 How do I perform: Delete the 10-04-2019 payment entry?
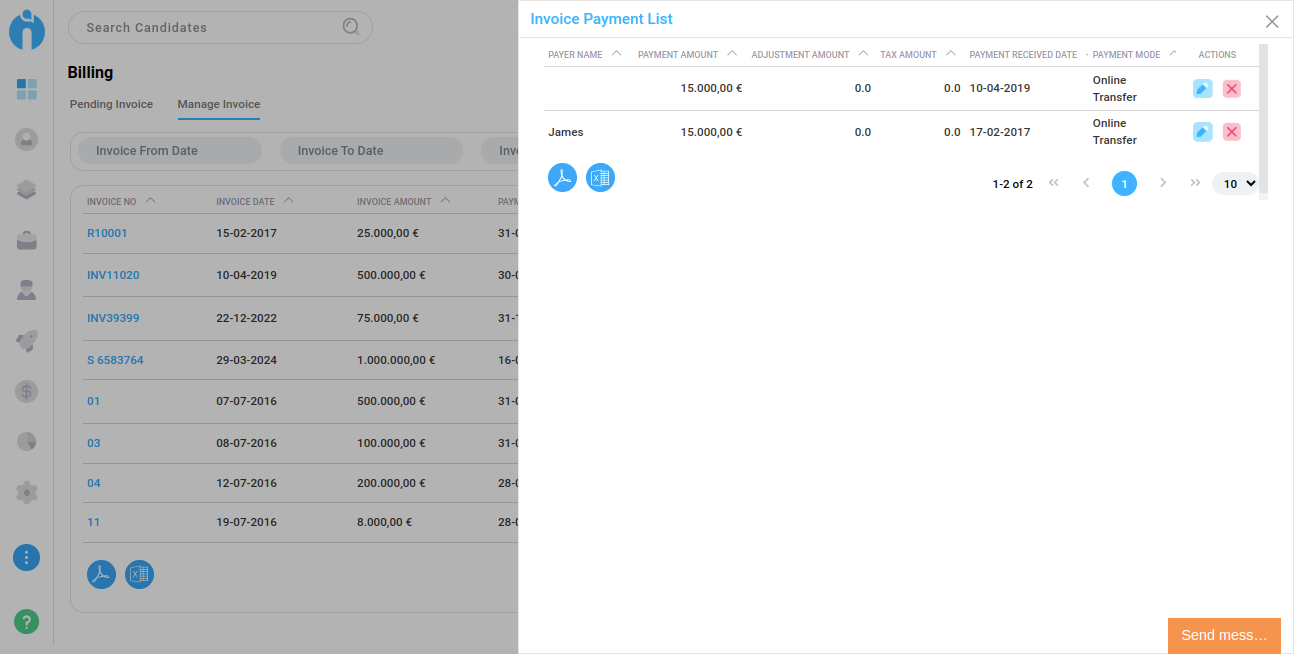point(1231,89)
